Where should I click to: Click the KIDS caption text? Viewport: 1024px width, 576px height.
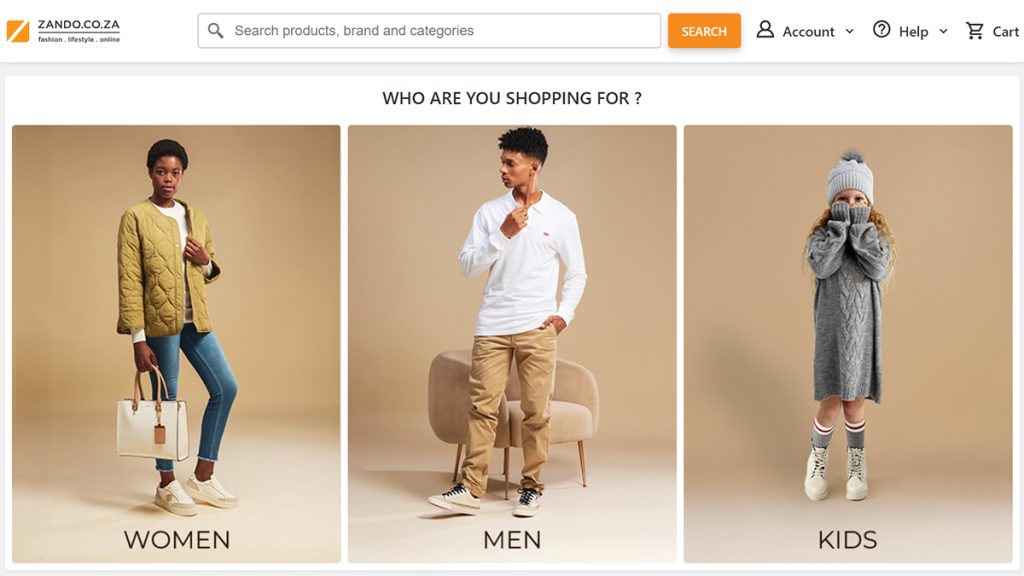(x=847, y=540)
